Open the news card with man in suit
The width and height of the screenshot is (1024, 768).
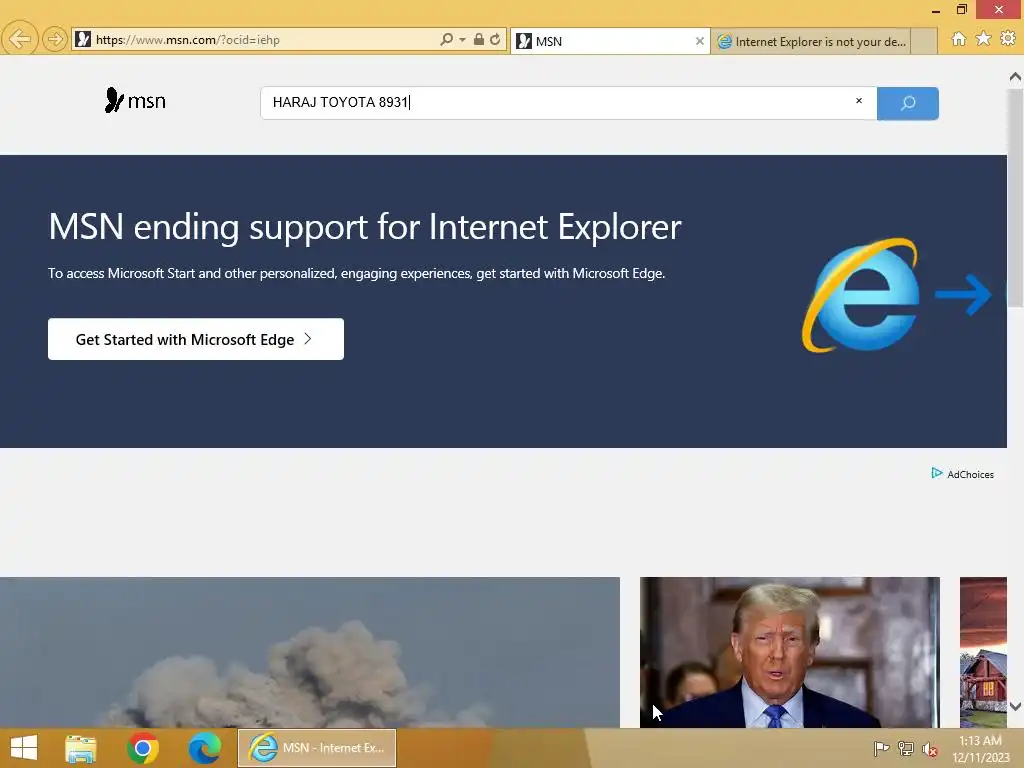pyautogui.click(x=790, y=652)
